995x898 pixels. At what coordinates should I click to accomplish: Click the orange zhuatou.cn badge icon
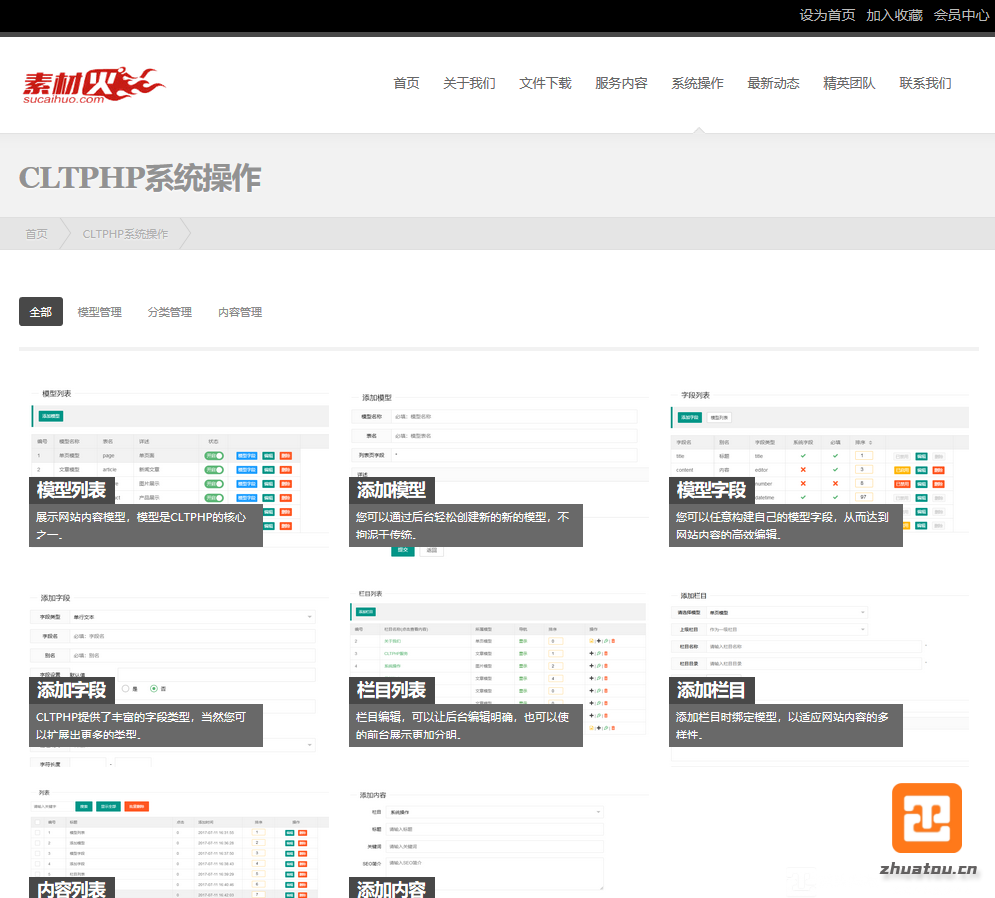tap(927, 817)
